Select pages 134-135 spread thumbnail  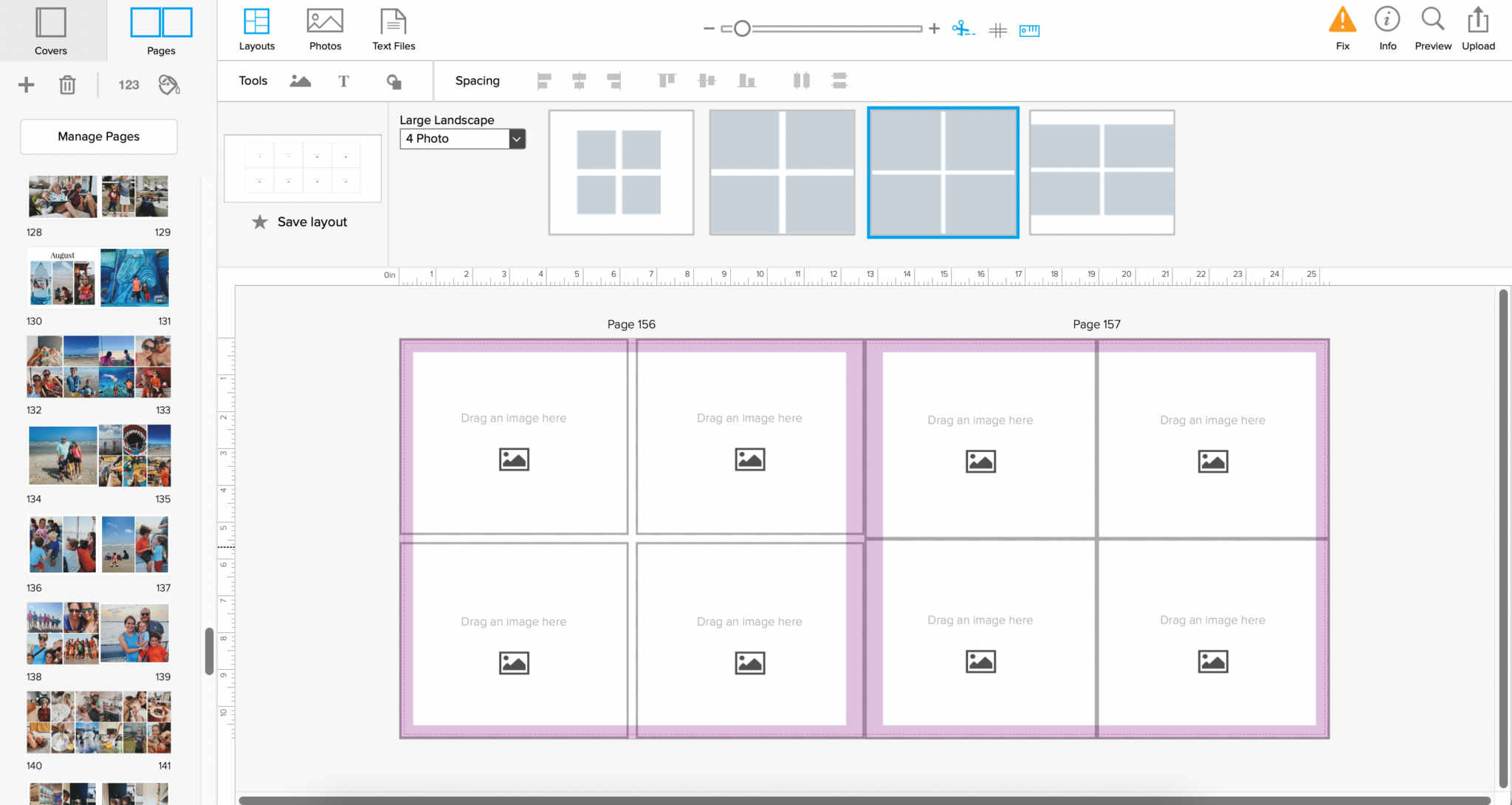tap(99, 456)
